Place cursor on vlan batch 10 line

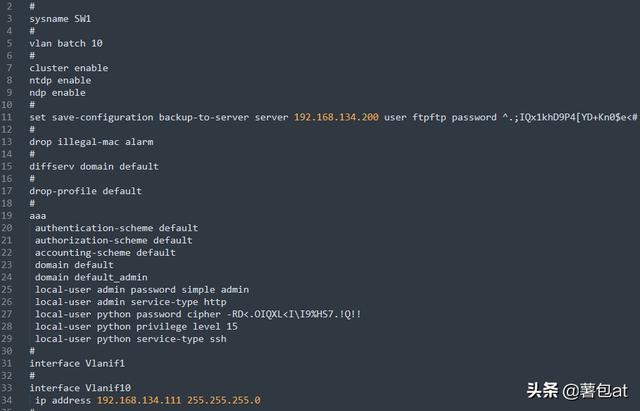click(x=66, y=44)
